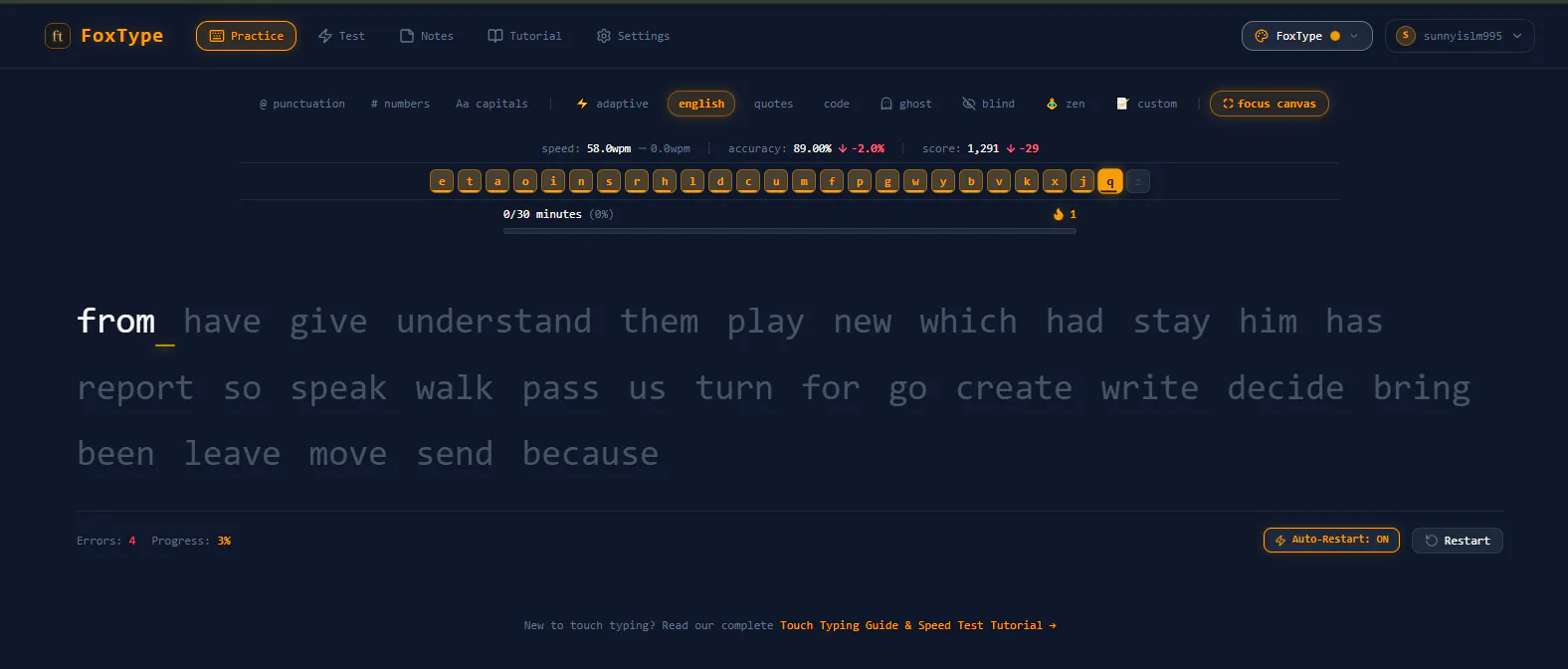Click the Progress: 3% indicator

pos(191,541)
